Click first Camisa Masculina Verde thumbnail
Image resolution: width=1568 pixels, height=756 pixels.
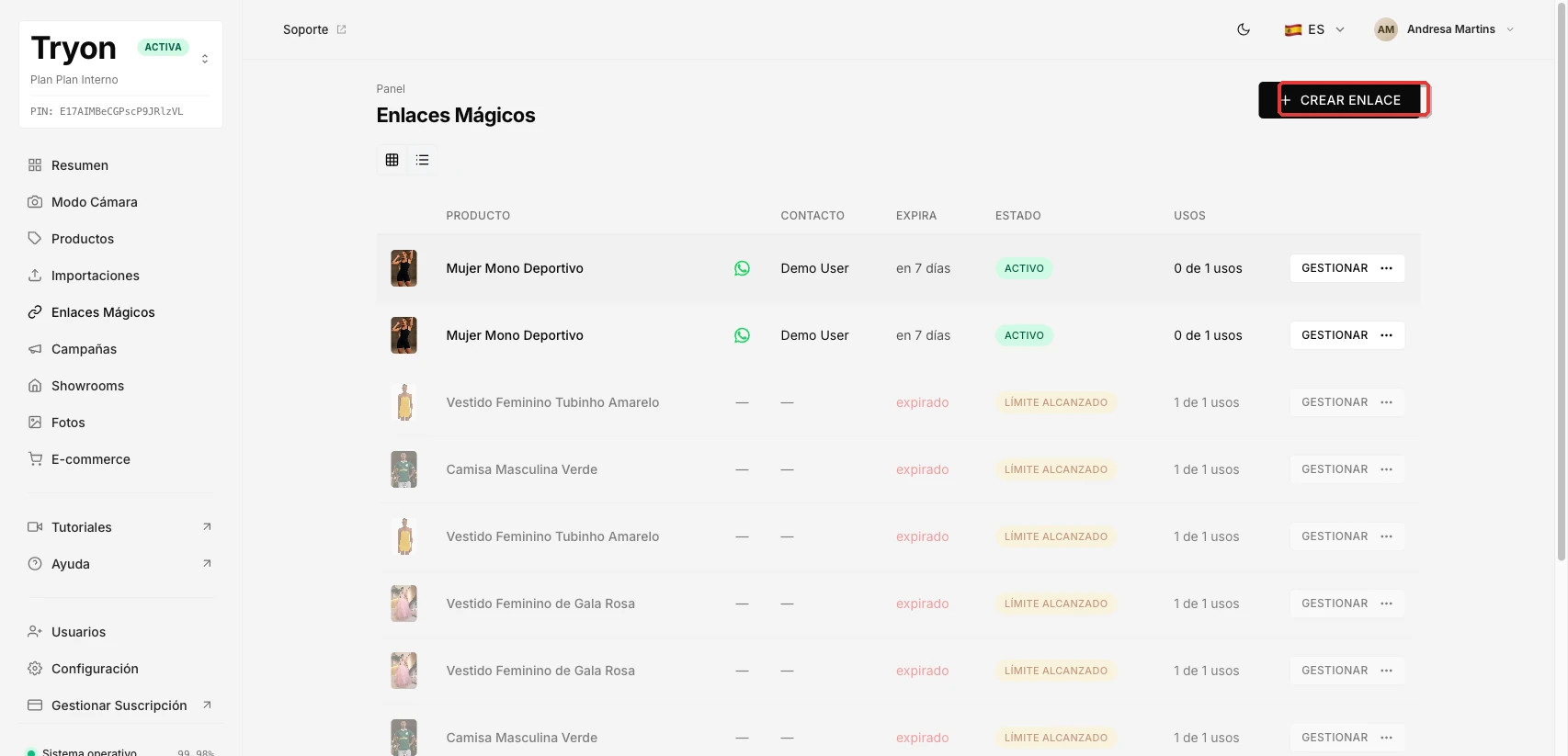(x=403, y=469)
